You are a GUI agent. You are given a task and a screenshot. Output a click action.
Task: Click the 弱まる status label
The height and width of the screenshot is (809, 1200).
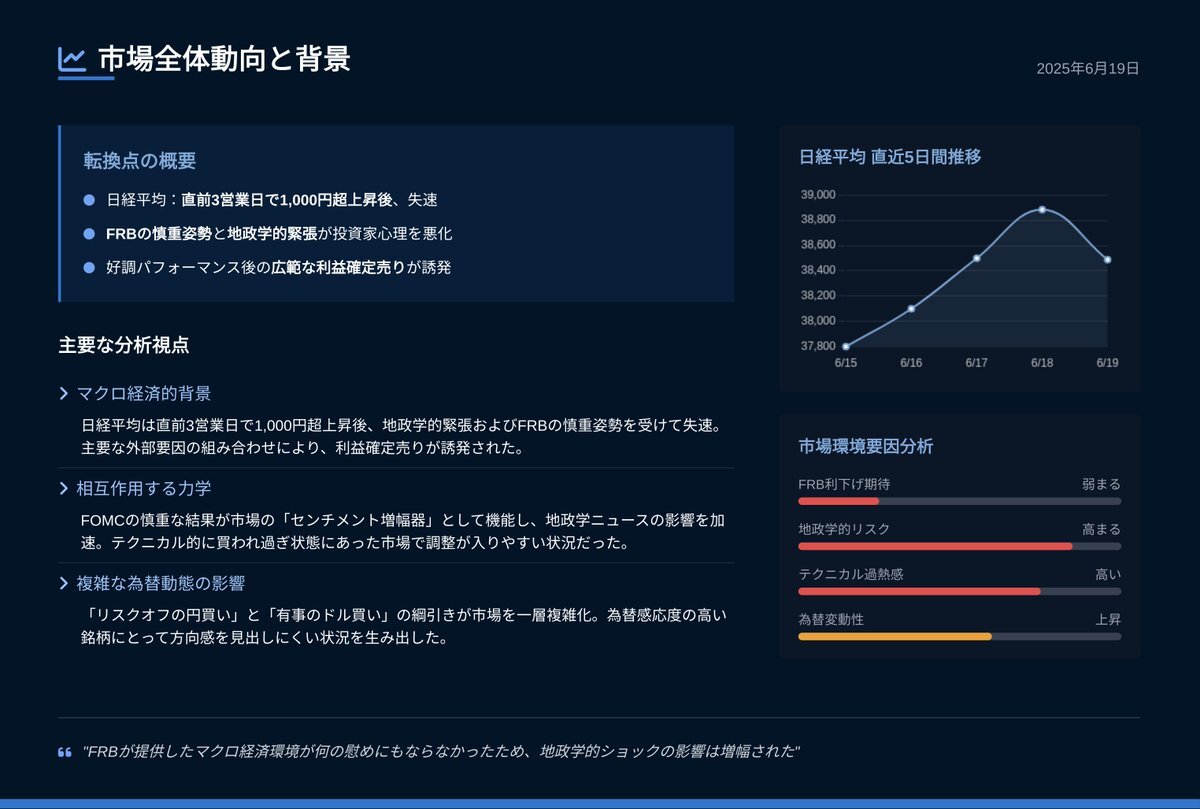pyautogui.click(x=1101, y=484)
